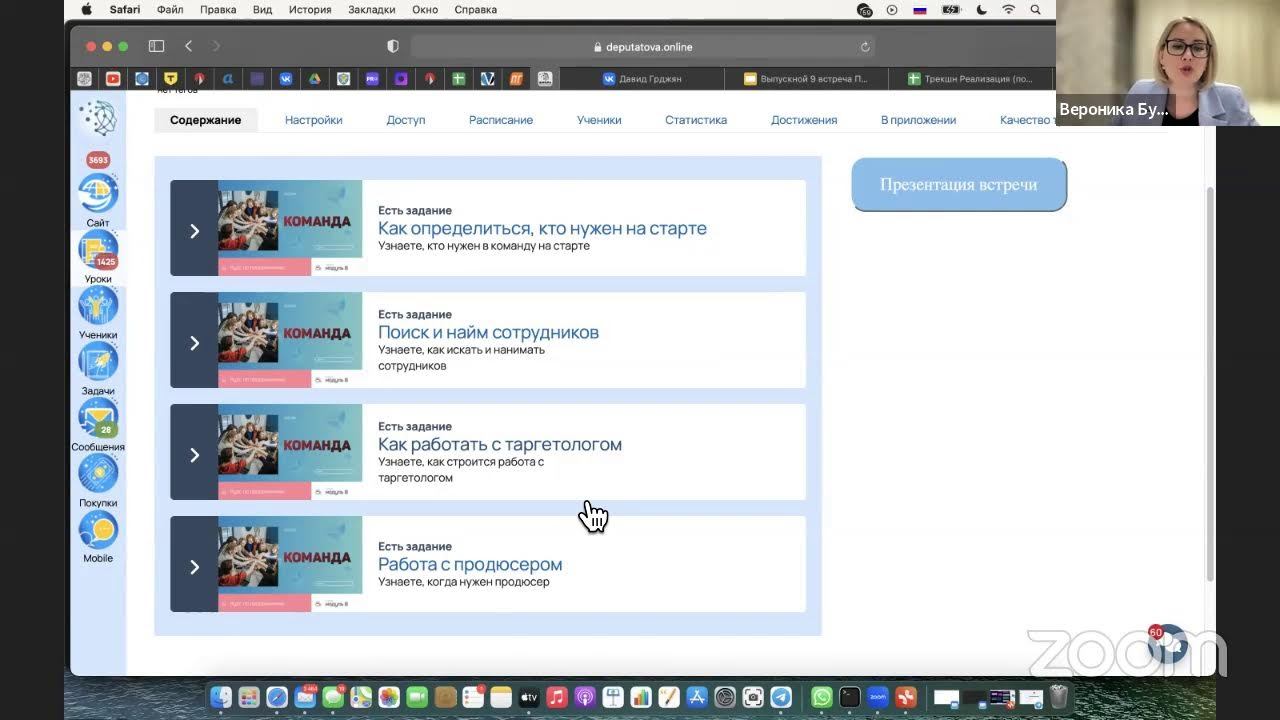Open the Достижения tab
1280x720 pixels.
click(804, 120)
